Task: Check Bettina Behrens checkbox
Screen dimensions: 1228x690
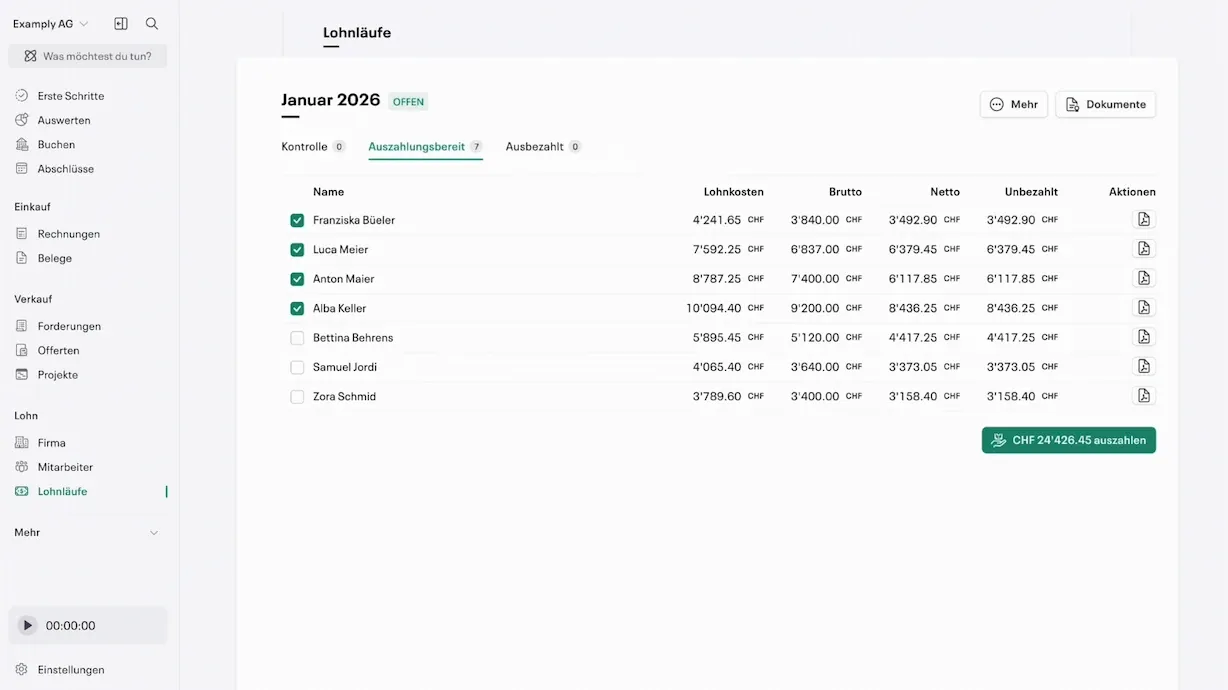Action: pos(297,338)
